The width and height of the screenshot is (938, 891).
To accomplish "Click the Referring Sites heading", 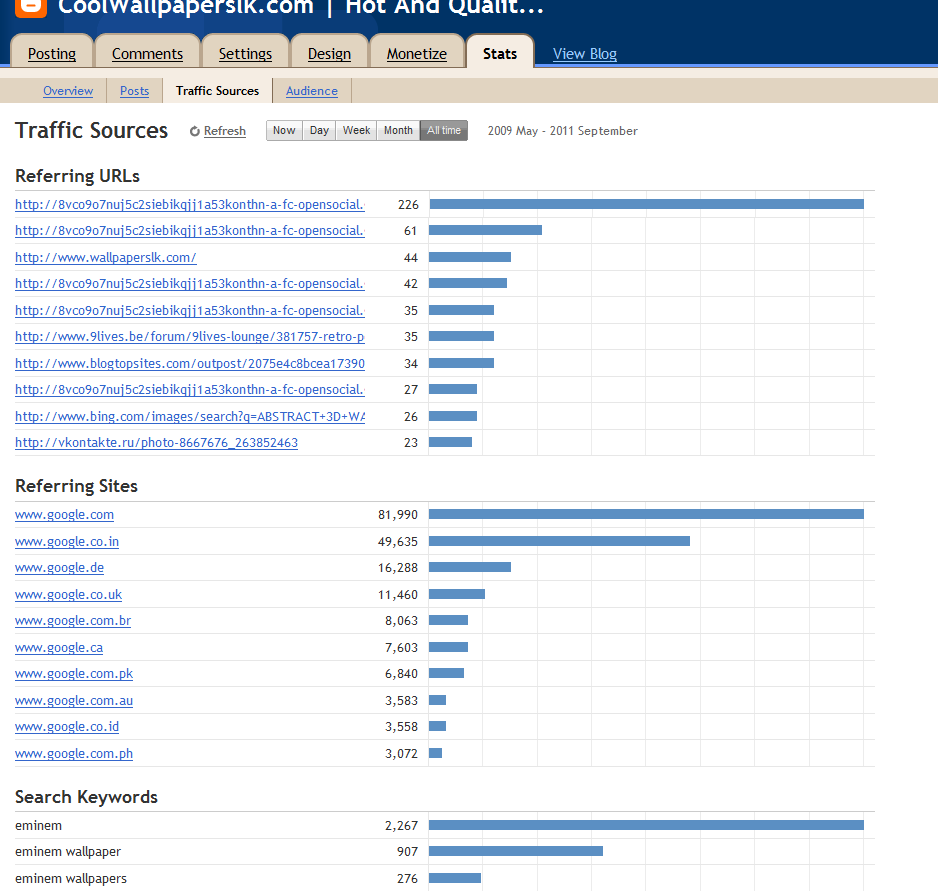I will click(x=76, y=486).
